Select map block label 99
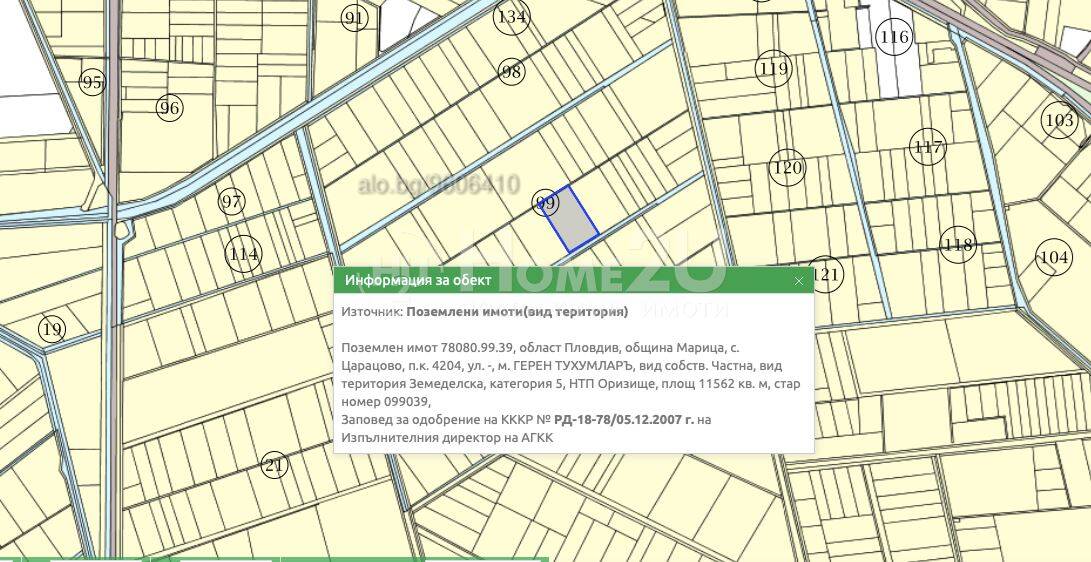Viewport: 1091px width, 562px height. 546,203
